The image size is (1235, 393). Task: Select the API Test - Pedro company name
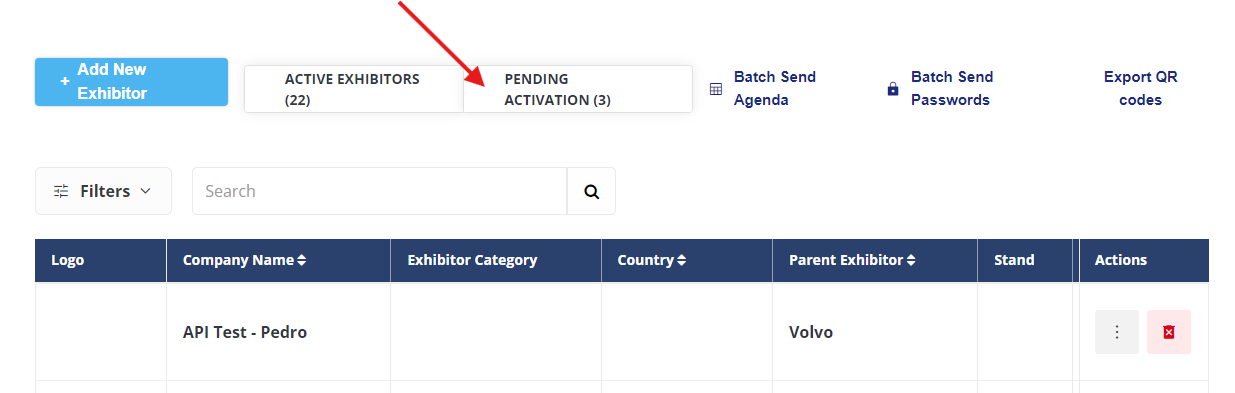(x=245, y=332)
